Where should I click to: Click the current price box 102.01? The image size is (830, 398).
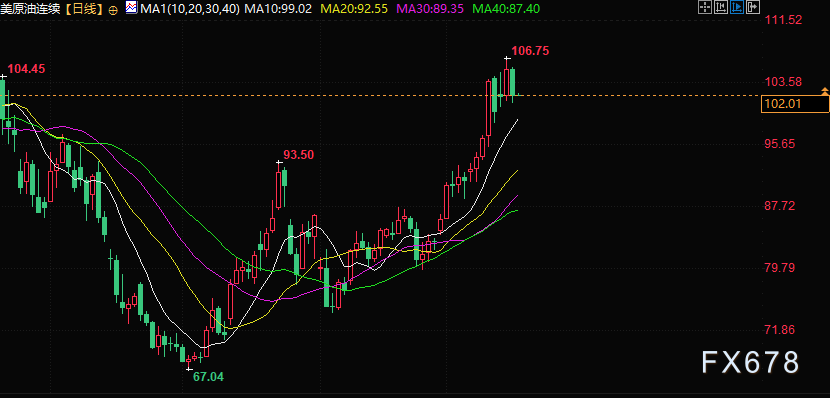pyautogui.click(x=795, y=104)
